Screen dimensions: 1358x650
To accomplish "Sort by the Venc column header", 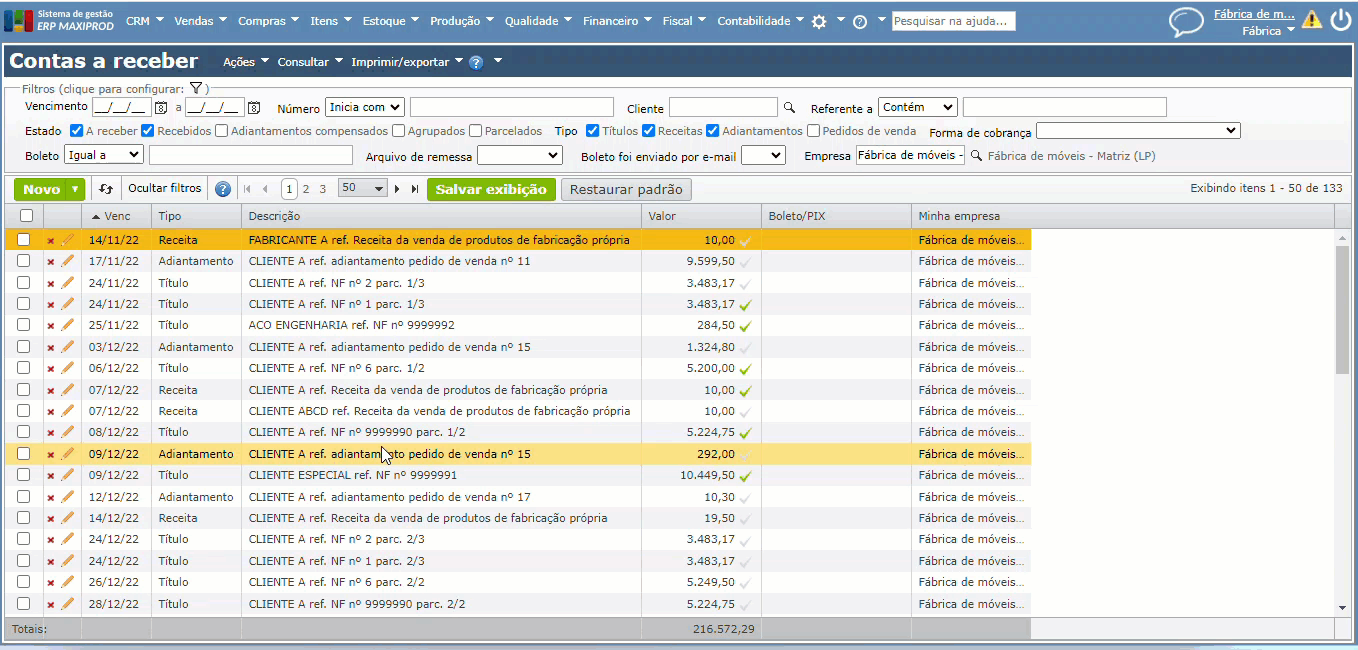I will tap(116, 216).
